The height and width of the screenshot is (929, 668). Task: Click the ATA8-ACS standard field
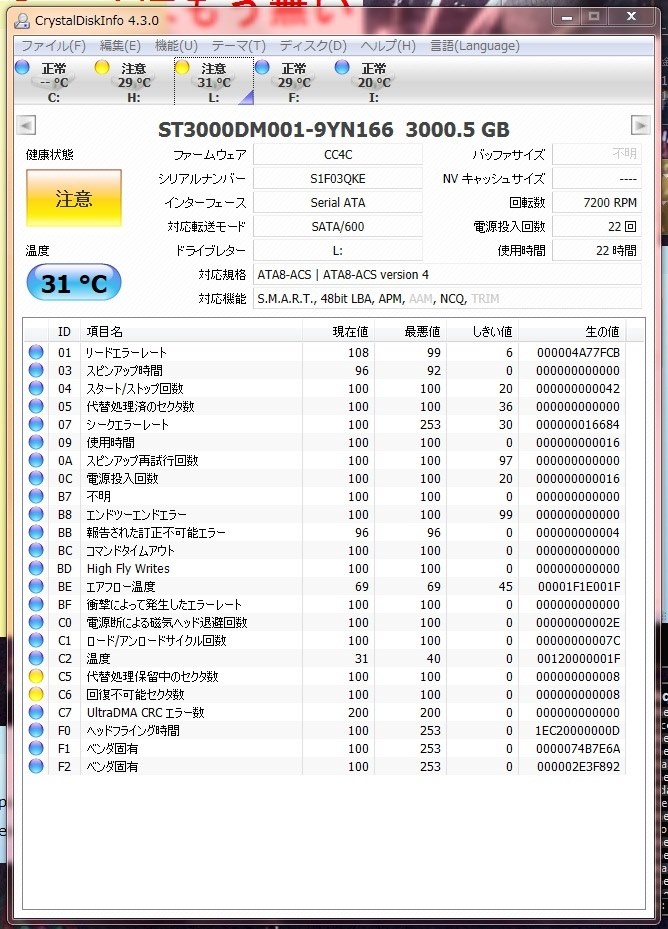448,274
